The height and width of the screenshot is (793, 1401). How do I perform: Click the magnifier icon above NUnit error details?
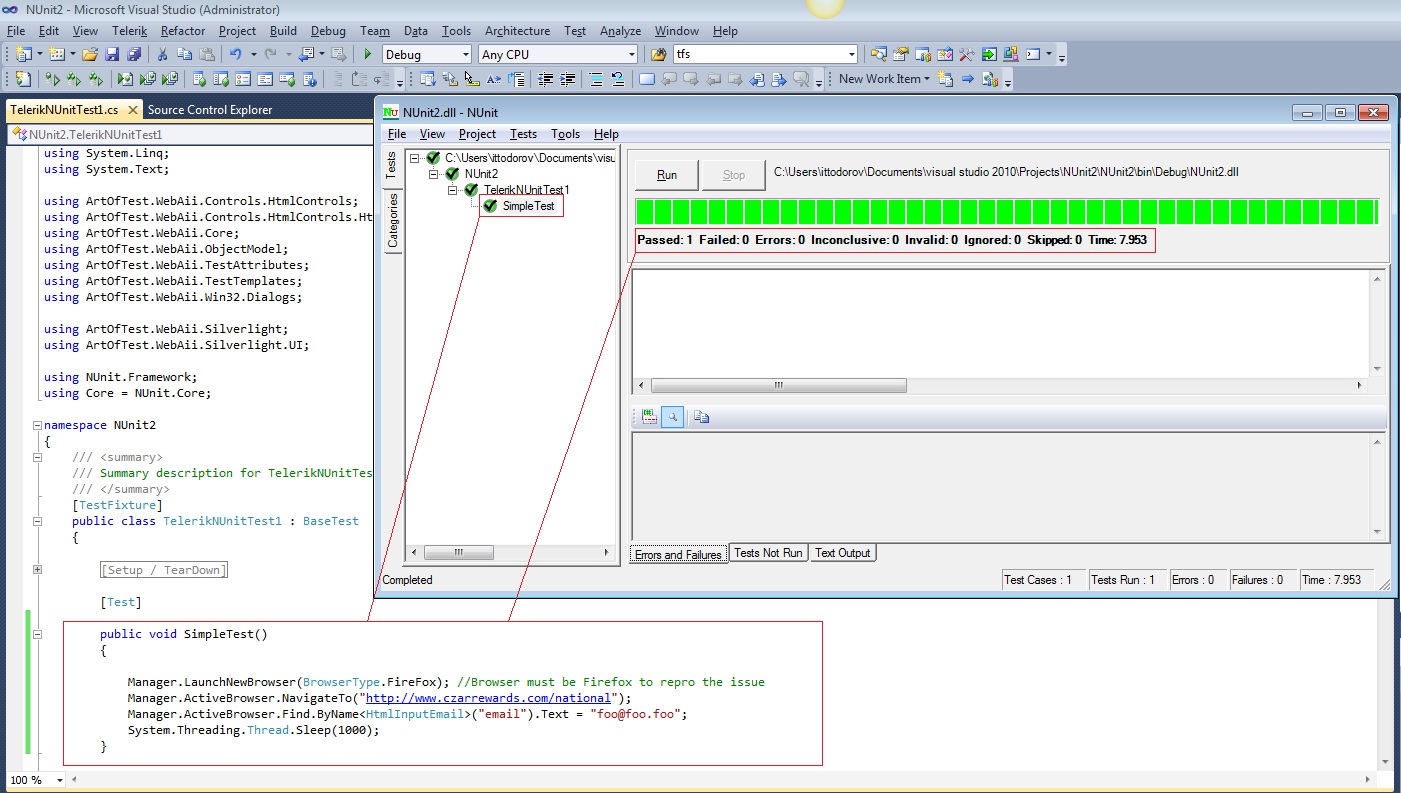point(672,417)
